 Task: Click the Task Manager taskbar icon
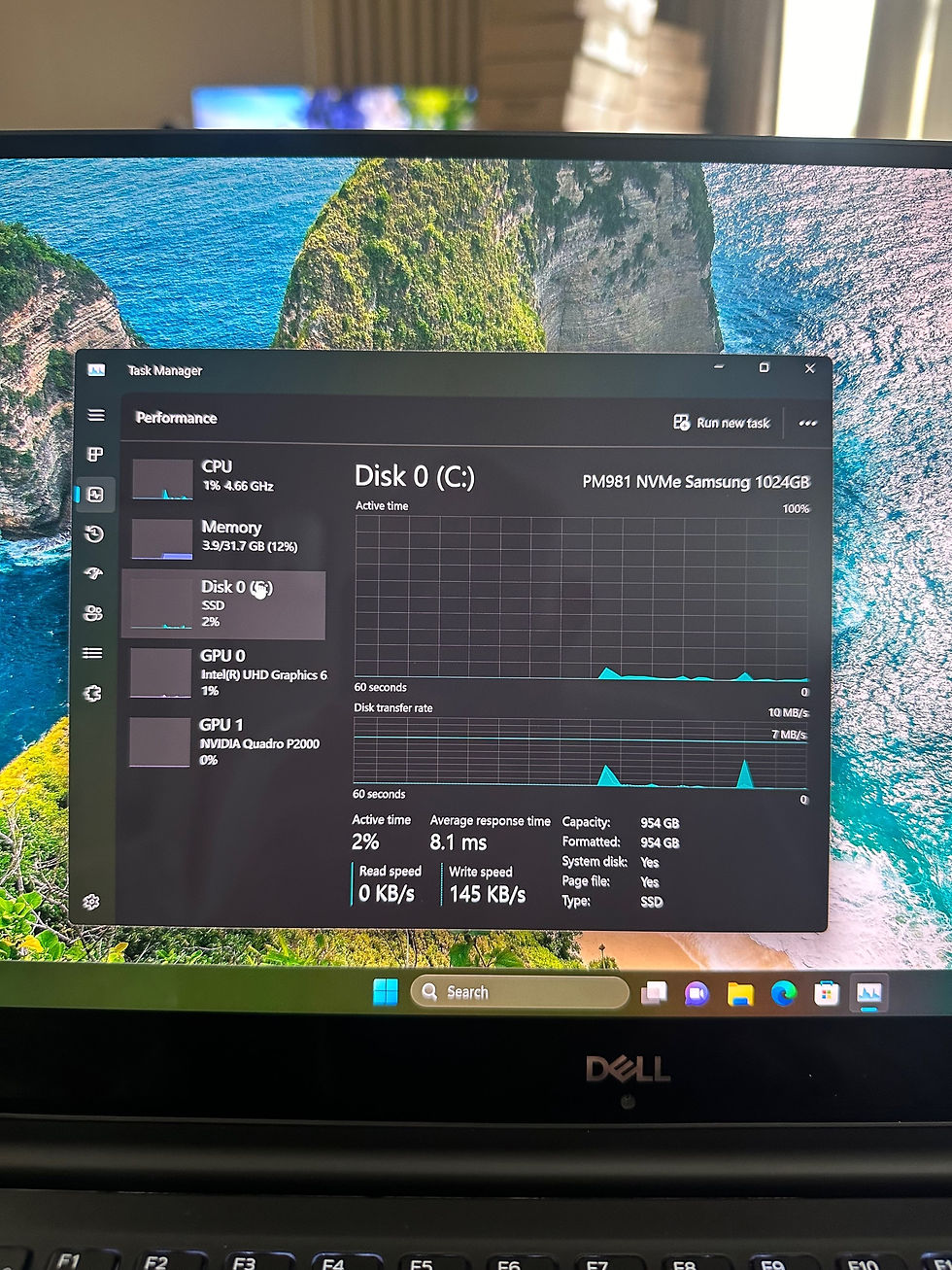(869, 992)
